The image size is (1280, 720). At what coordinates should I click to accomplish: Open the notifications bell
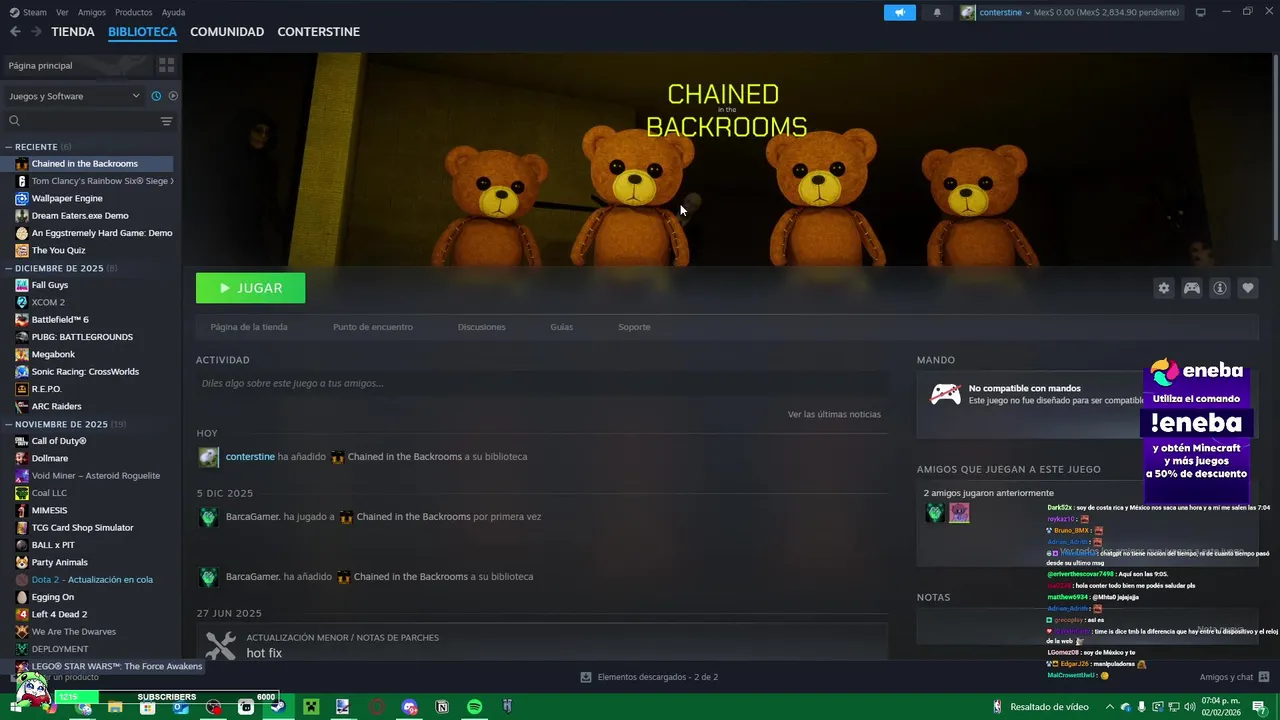click(x=937, y=12)
